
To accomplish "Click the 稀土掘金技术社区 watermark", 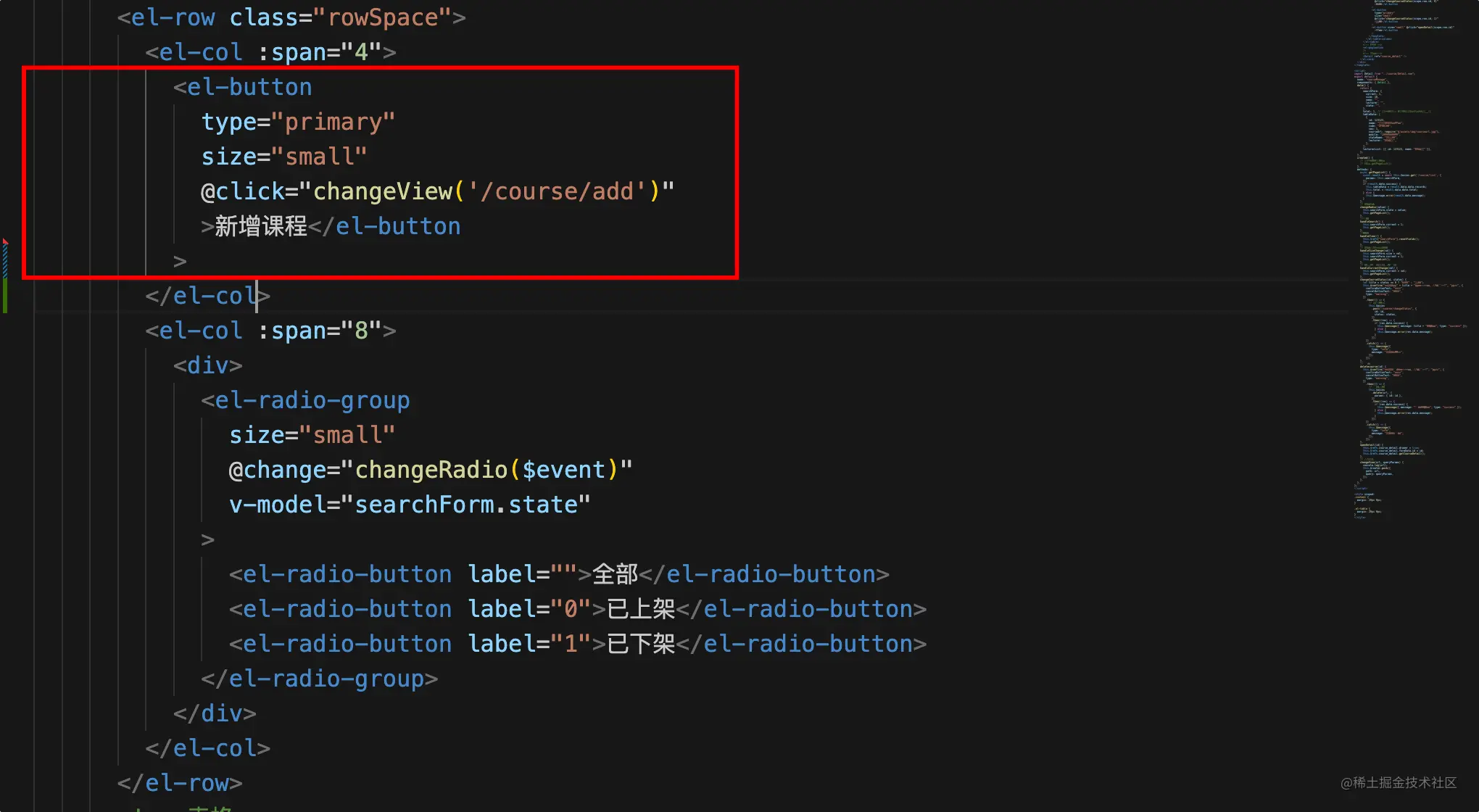I will (1398, 783).
